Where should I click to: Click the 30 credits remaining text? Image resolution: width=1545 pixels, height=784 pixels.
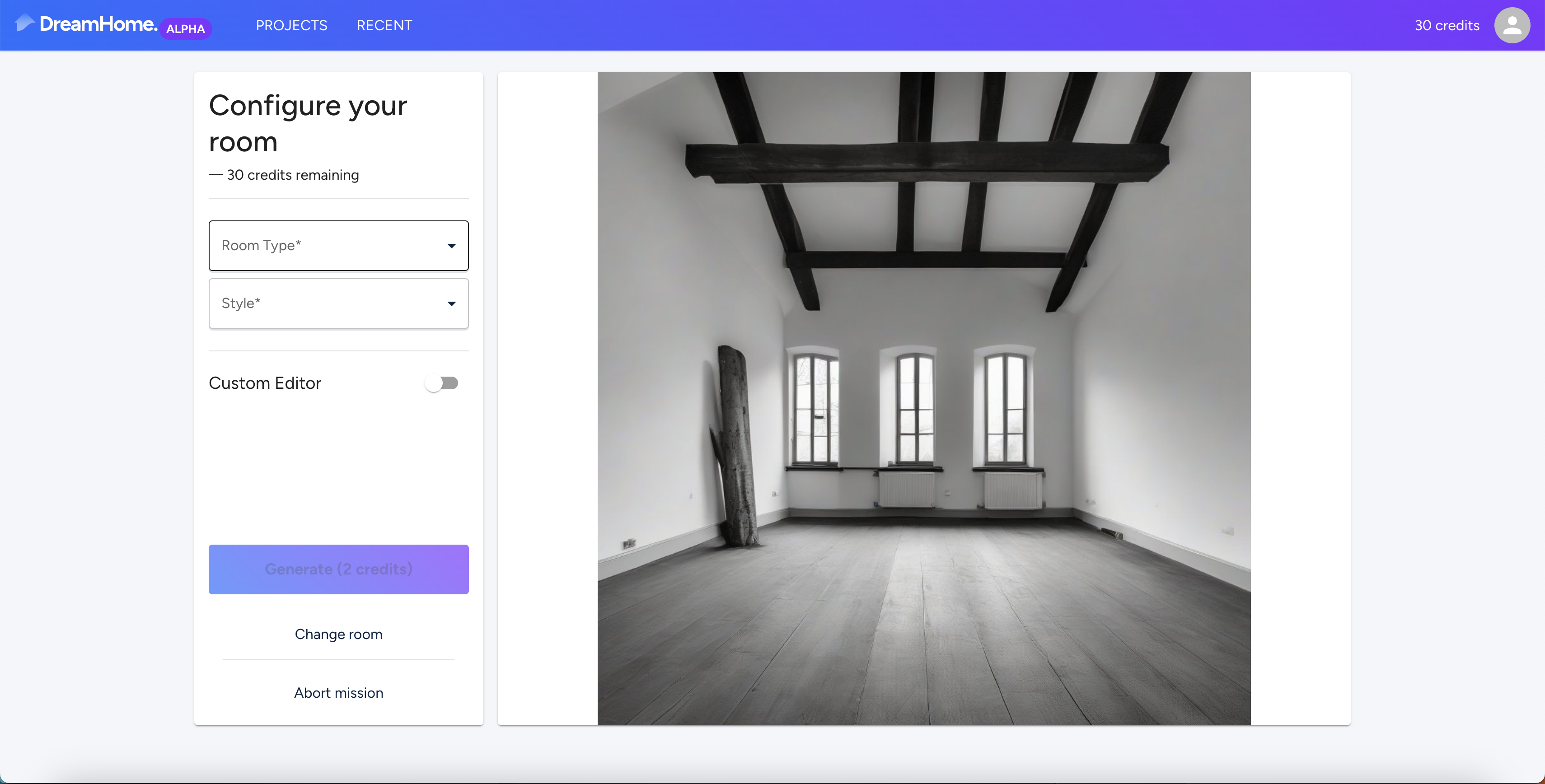tap(293, 175)
